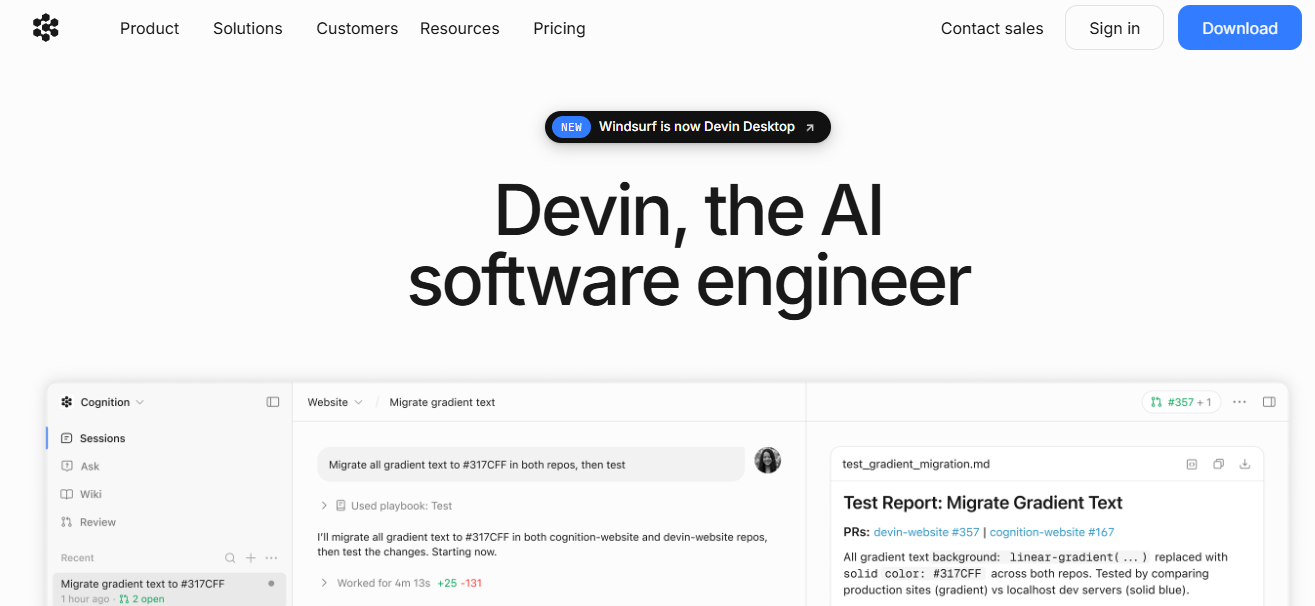The width and height of the screenshot is (1315, 606).
Task: Expand the Worked for 4m 13s row
Action: coord(400,583)
